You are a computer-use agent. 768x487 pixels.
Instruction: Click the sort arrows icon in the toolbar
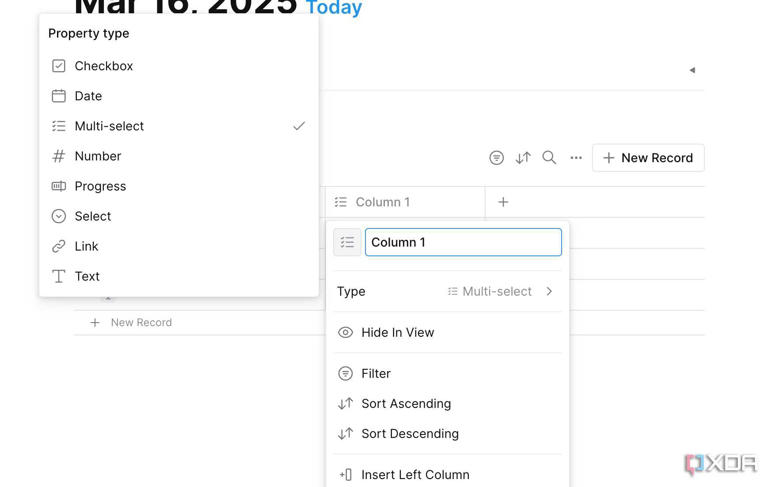click(x=523, y=158)
